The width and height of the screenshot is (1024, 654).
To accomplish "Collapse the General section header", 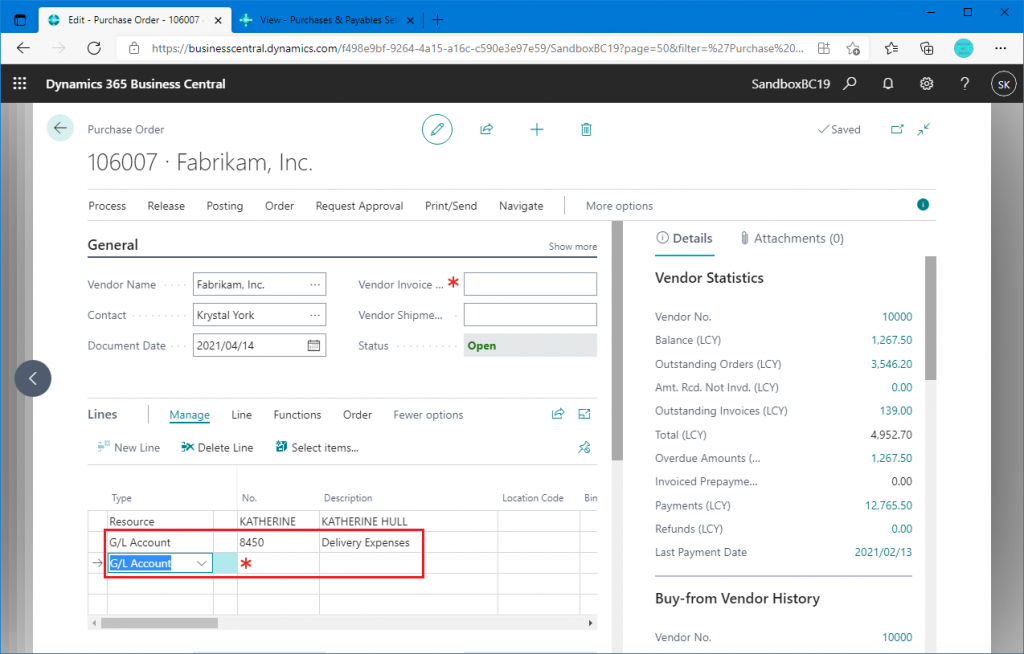I will [112, 245].
